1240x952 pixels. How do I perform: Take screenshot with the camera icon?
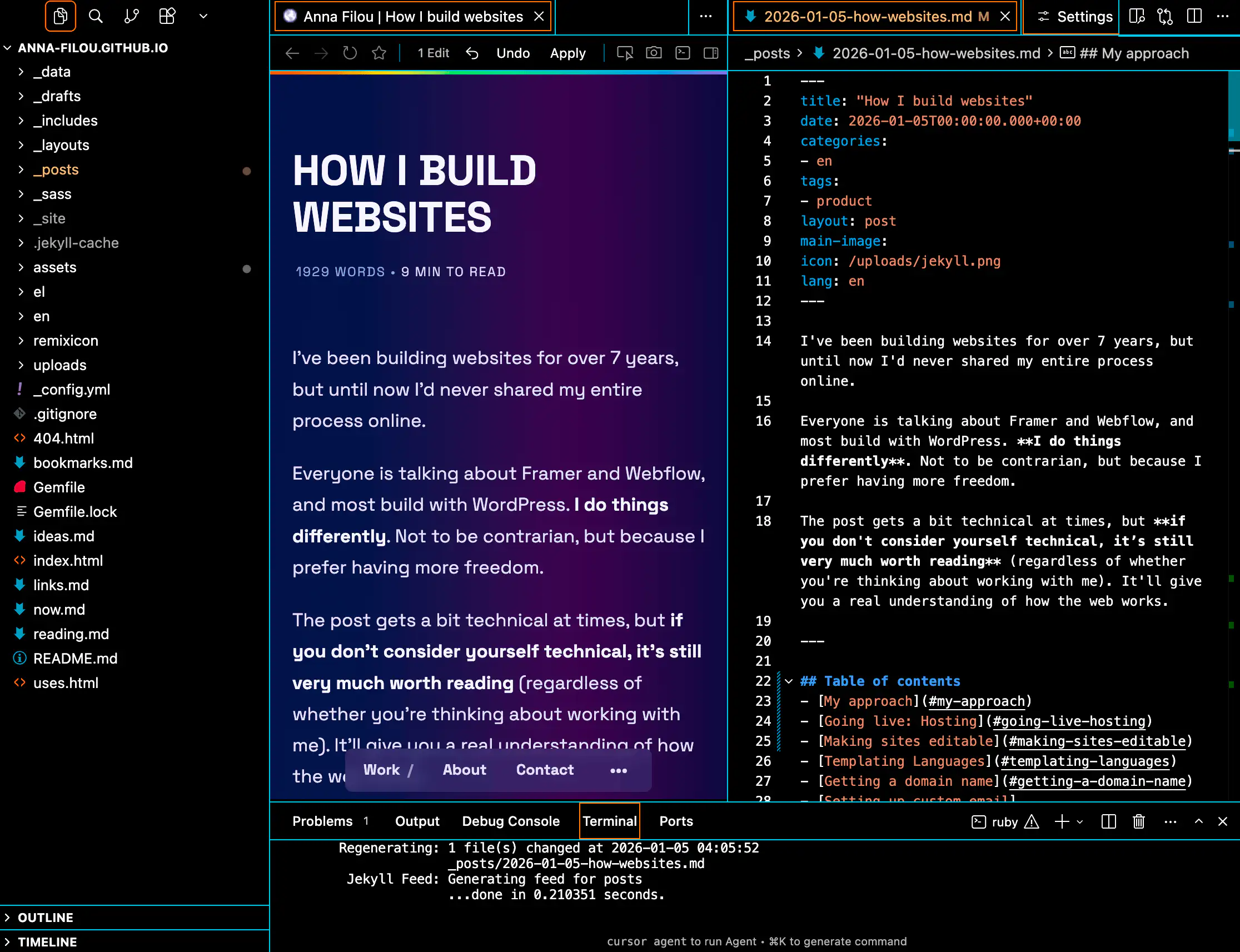654,53
